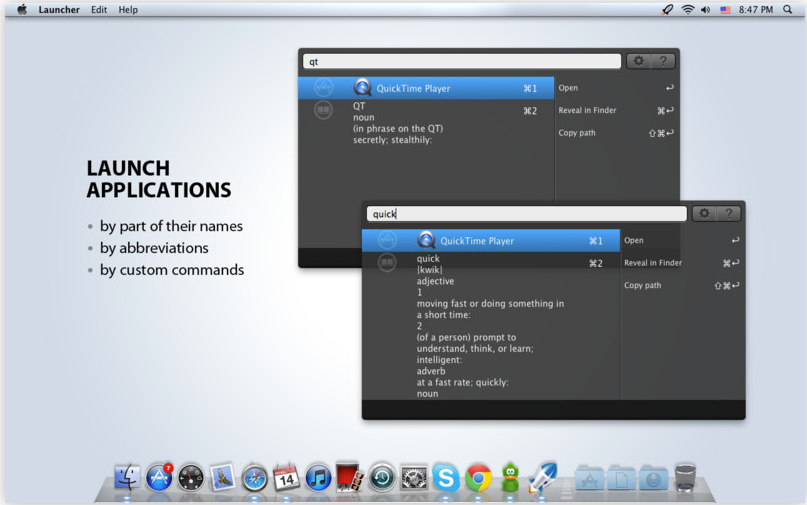Screen dimensions: 807x505
Task: Open the Launcher app menu
Action: tap(59, 9)
